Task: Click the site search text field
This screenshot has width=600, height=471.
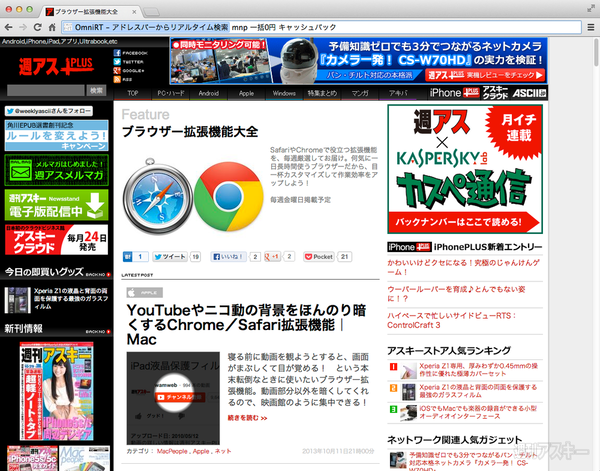Action: pyautogui.click(x=46, y=90)
